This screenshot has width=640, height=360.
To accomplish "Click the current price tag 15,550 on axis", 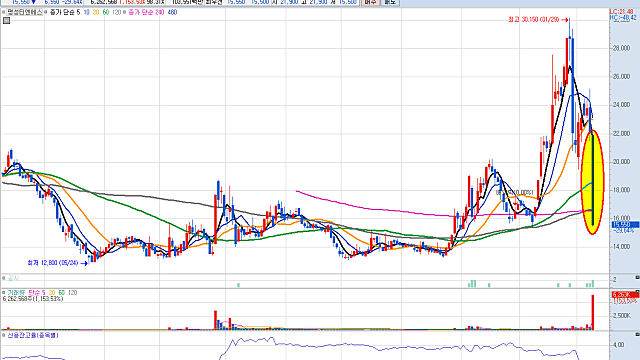I will click(625, 225).
